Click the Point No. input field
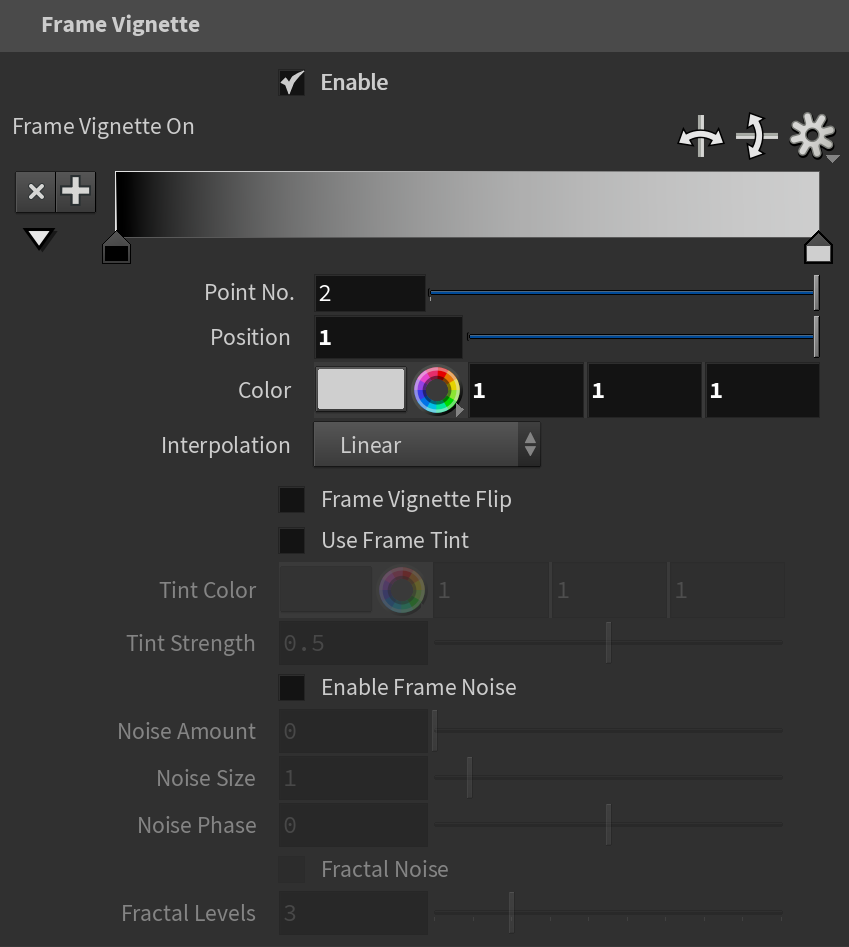This screenshot has width=849, height=947. (x=370, y=293)
